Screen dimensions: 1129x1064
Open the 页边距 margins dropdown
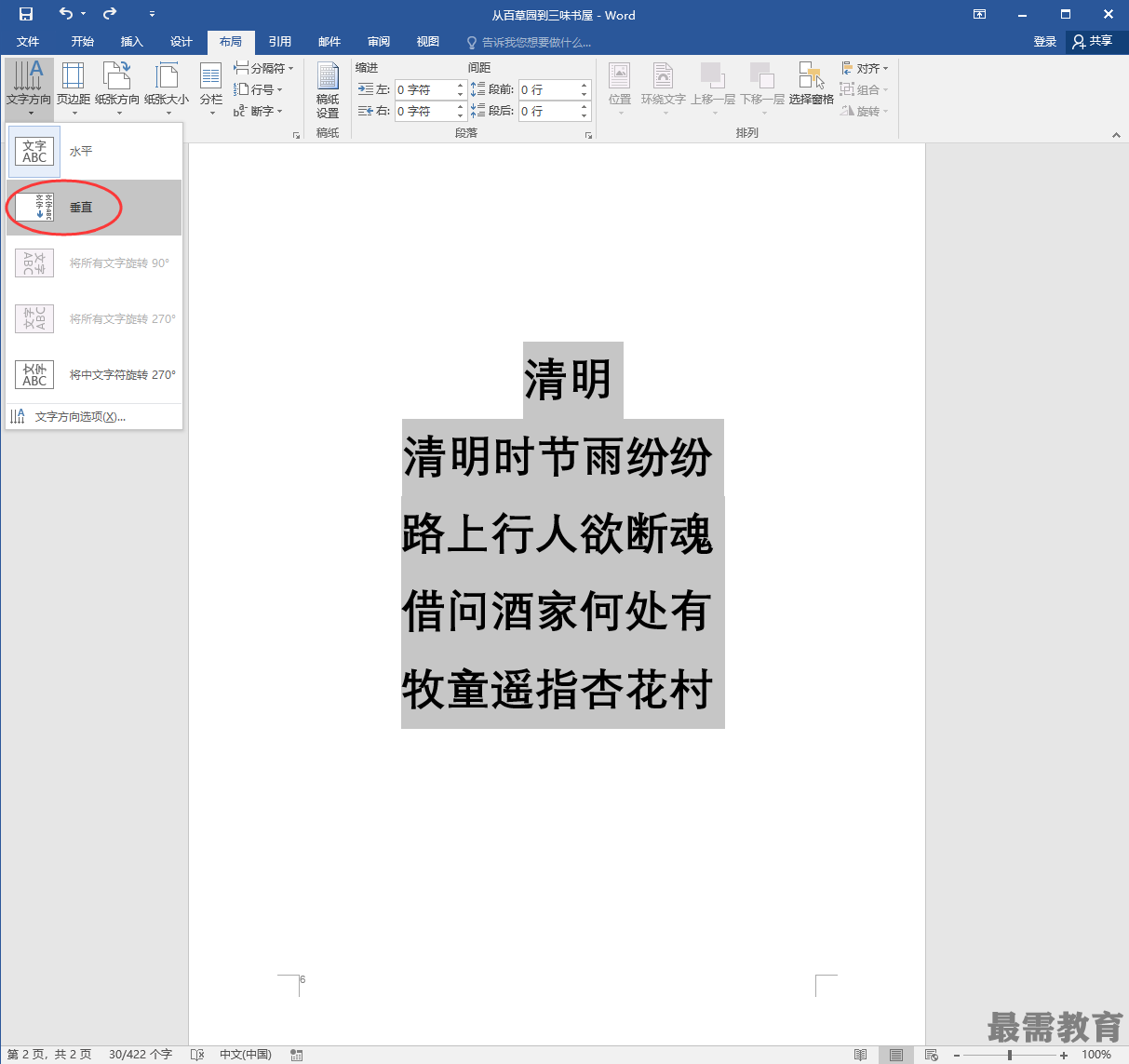(74, 88)
